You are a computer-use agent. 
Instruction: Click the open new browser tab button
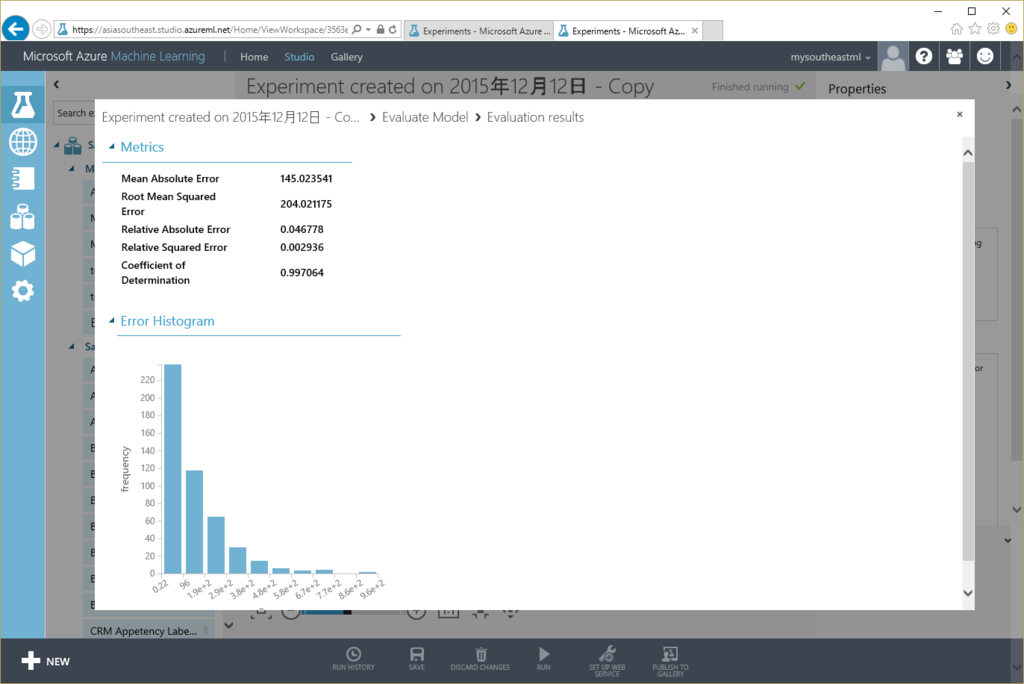tap(712, 31)
